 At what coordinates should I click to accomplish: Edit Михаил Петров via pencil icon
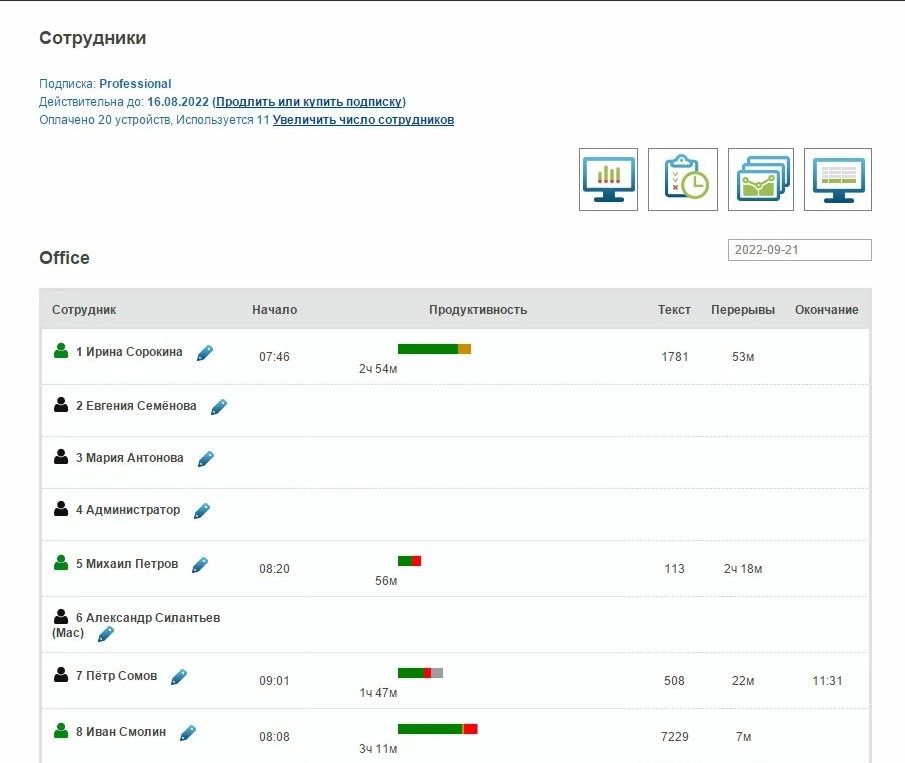coord(200,565)
